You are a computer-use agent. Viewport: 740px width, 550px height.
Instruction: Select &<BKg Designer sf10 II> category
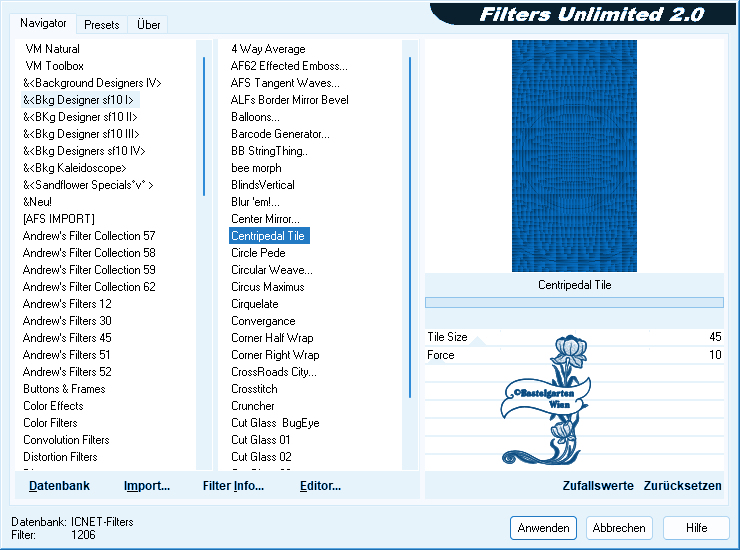pyautogui.click(x=80, y=117)
